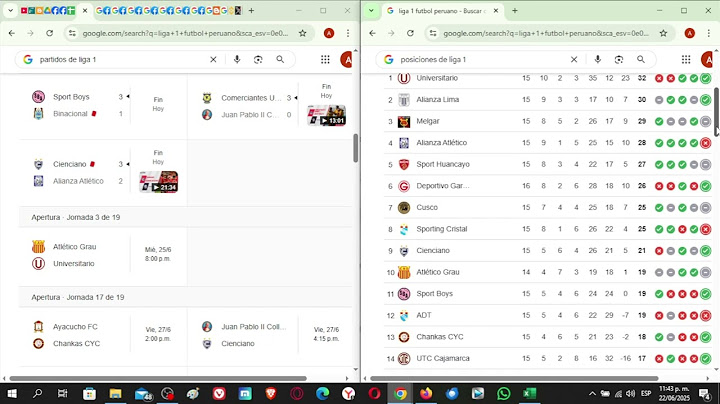720x404 pixels.
Task: Open the Chrome menu in the right window
Action: pyautogui.click(x=709, y=33)
